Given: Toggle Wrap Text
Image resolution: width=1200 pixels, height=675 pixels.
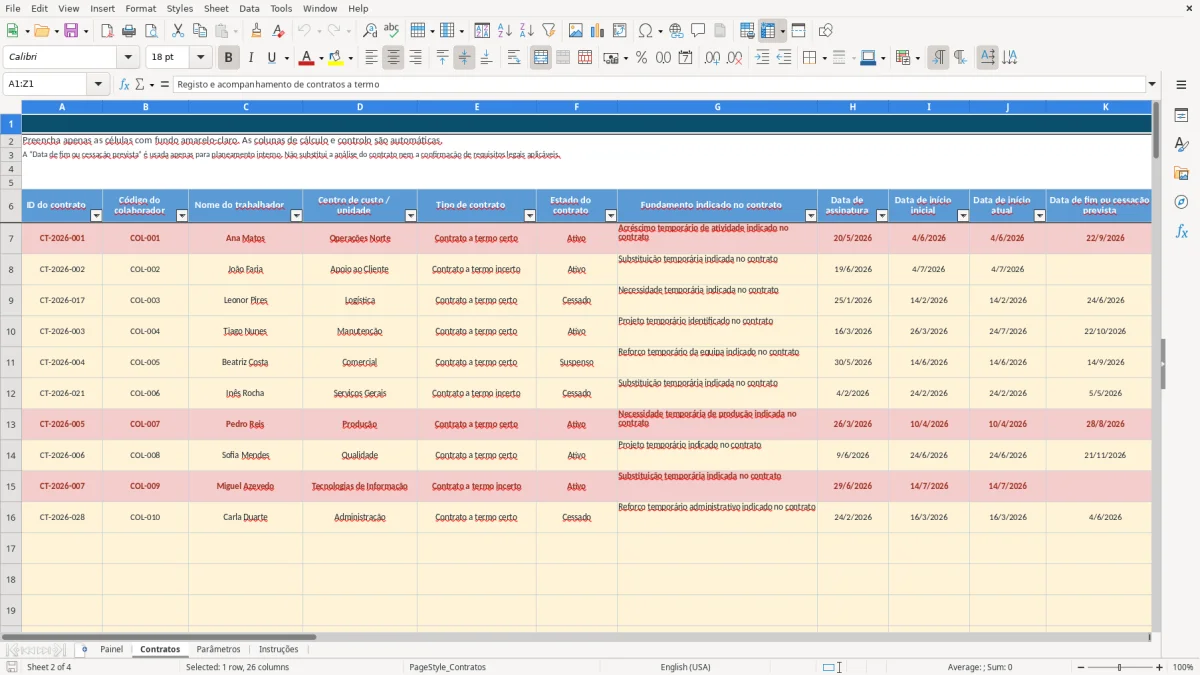Looking at the screenshot, I should pos(514,58).
